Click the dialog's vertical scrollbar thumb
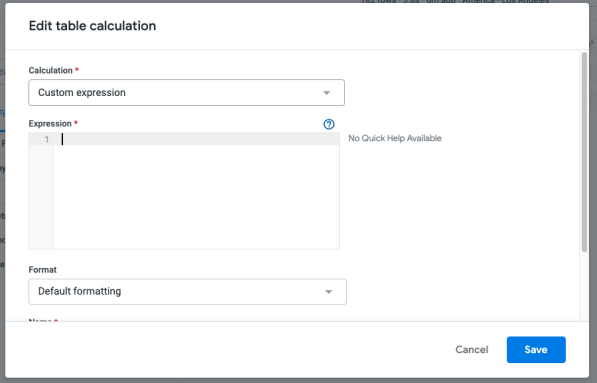Screen dimensions: 597x383 (584, 152)
